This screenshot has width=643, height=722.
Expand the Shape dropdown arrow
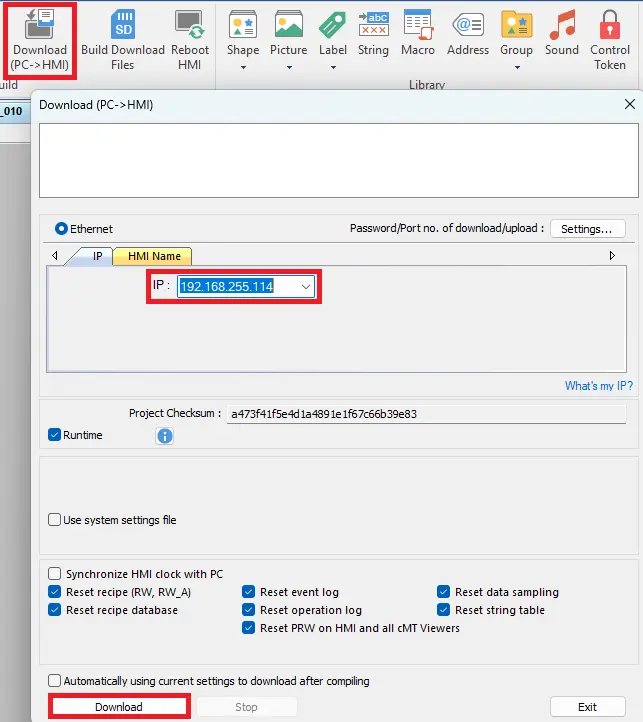click(x=243, y=68)
